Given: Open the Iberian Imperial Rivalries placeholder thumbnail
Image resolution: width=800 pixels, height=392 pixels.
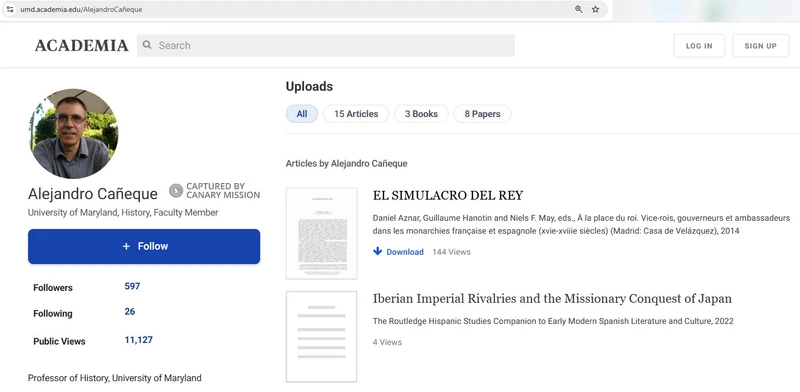Looking at the screenshot, I should (321, 337).
